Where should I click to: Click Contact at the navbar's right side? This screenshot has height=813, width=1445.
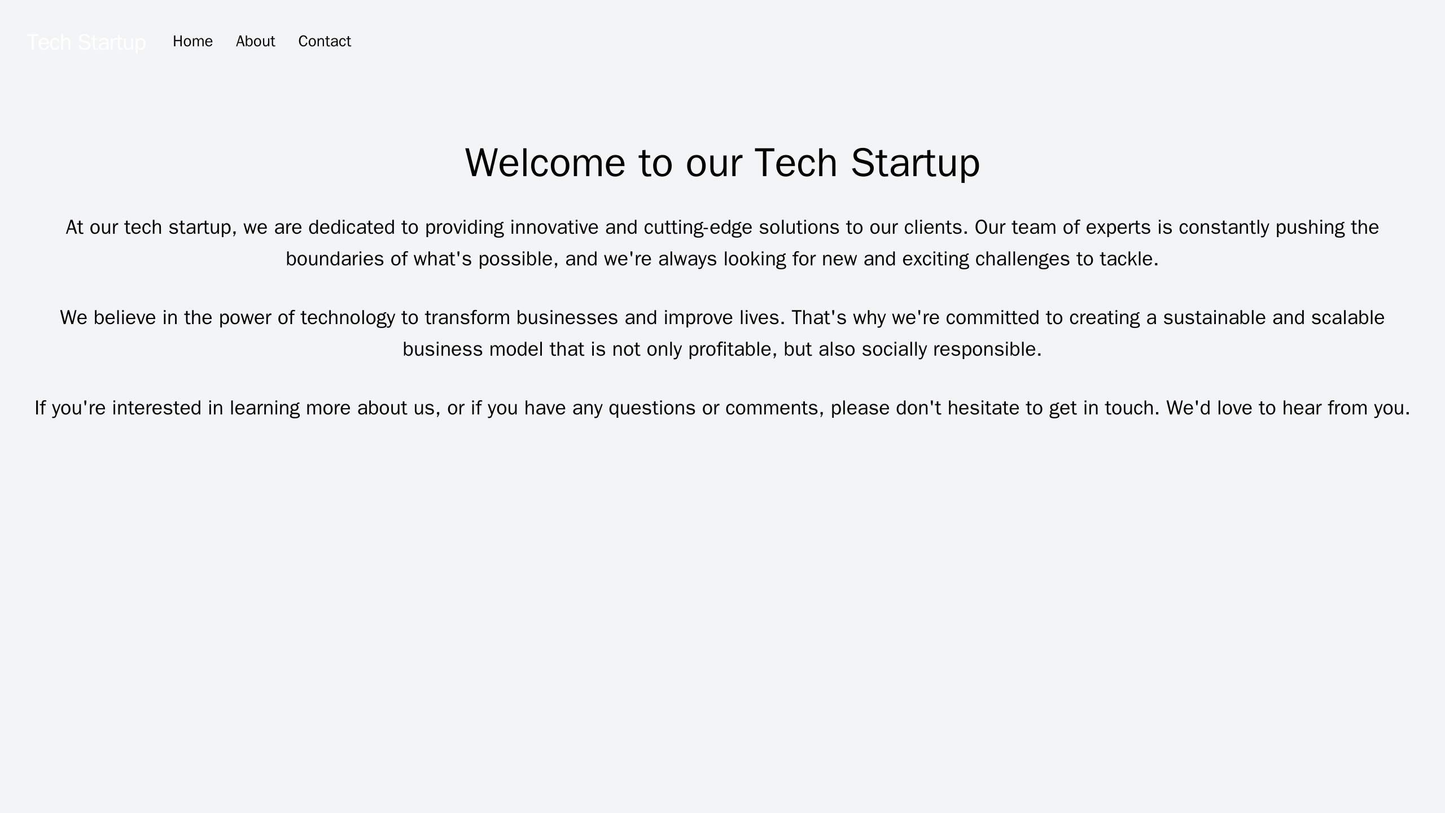click(324, 41)
